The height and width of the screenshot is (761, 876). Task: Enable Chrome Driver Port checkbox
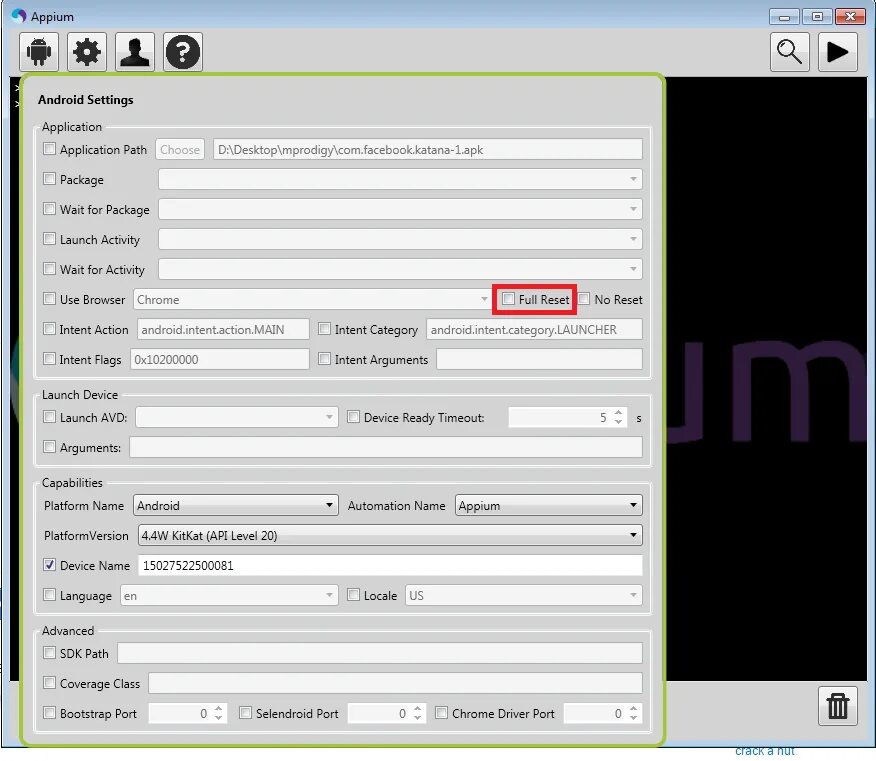pyautogui.click(x=441, y=713)
